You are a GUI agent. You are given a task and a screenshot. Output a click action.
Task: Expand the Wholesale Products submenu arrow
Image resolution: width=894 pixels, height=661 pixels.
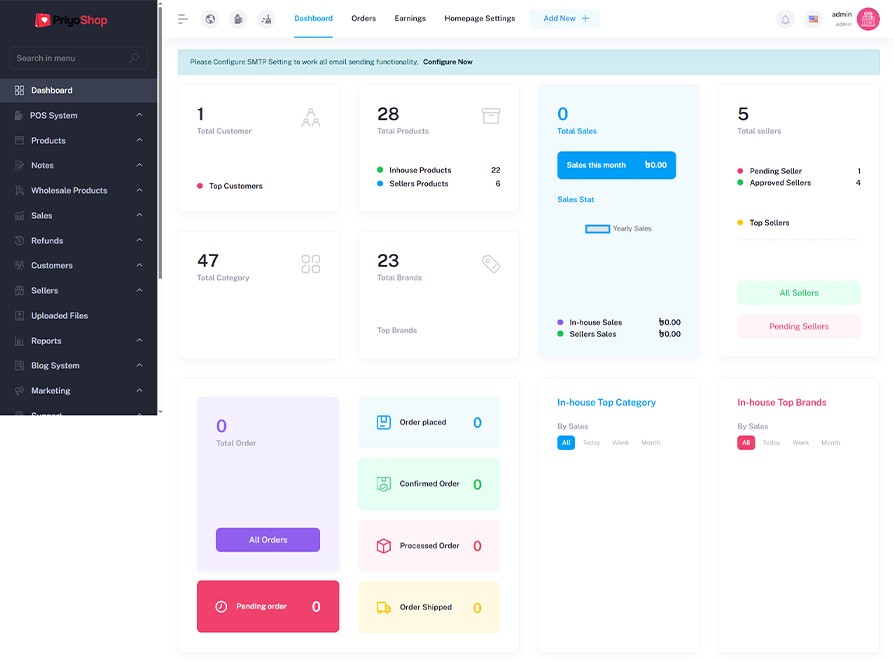pos(139,190)
